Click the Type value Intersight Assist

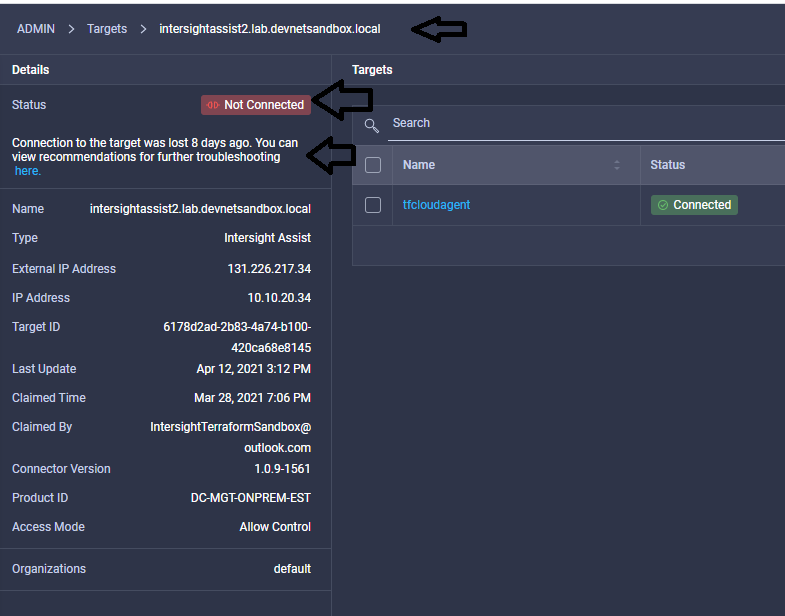click(267, 238)
